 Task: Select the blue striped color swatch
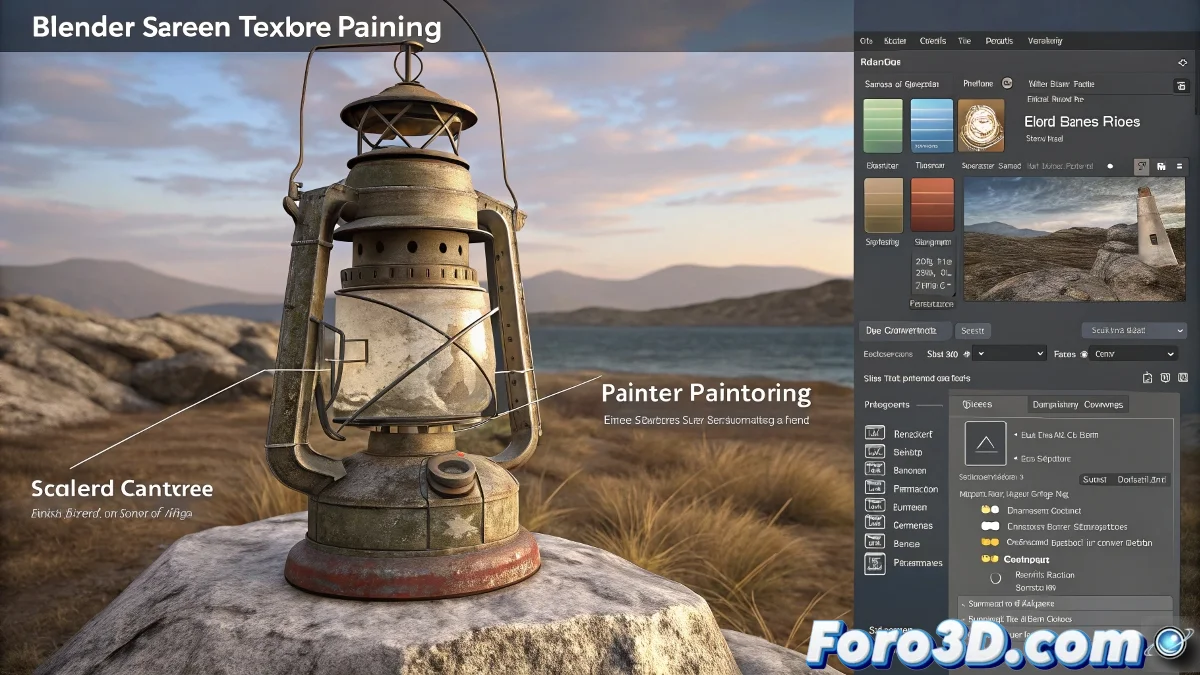tap(931, 125)
